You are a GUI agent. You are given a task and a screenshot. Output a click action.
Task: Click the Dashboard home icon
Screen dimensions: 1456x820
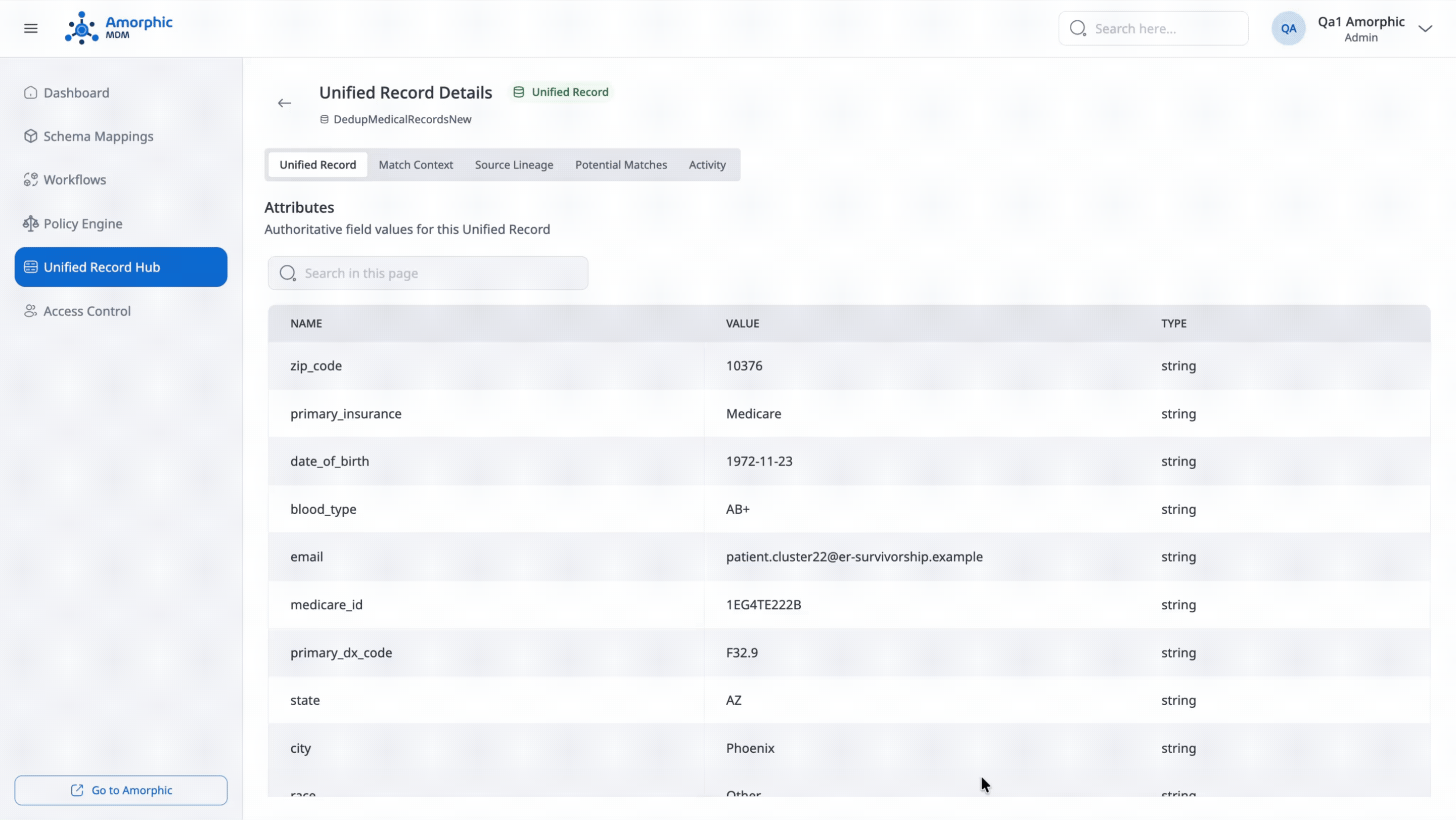tap(30, 93)
